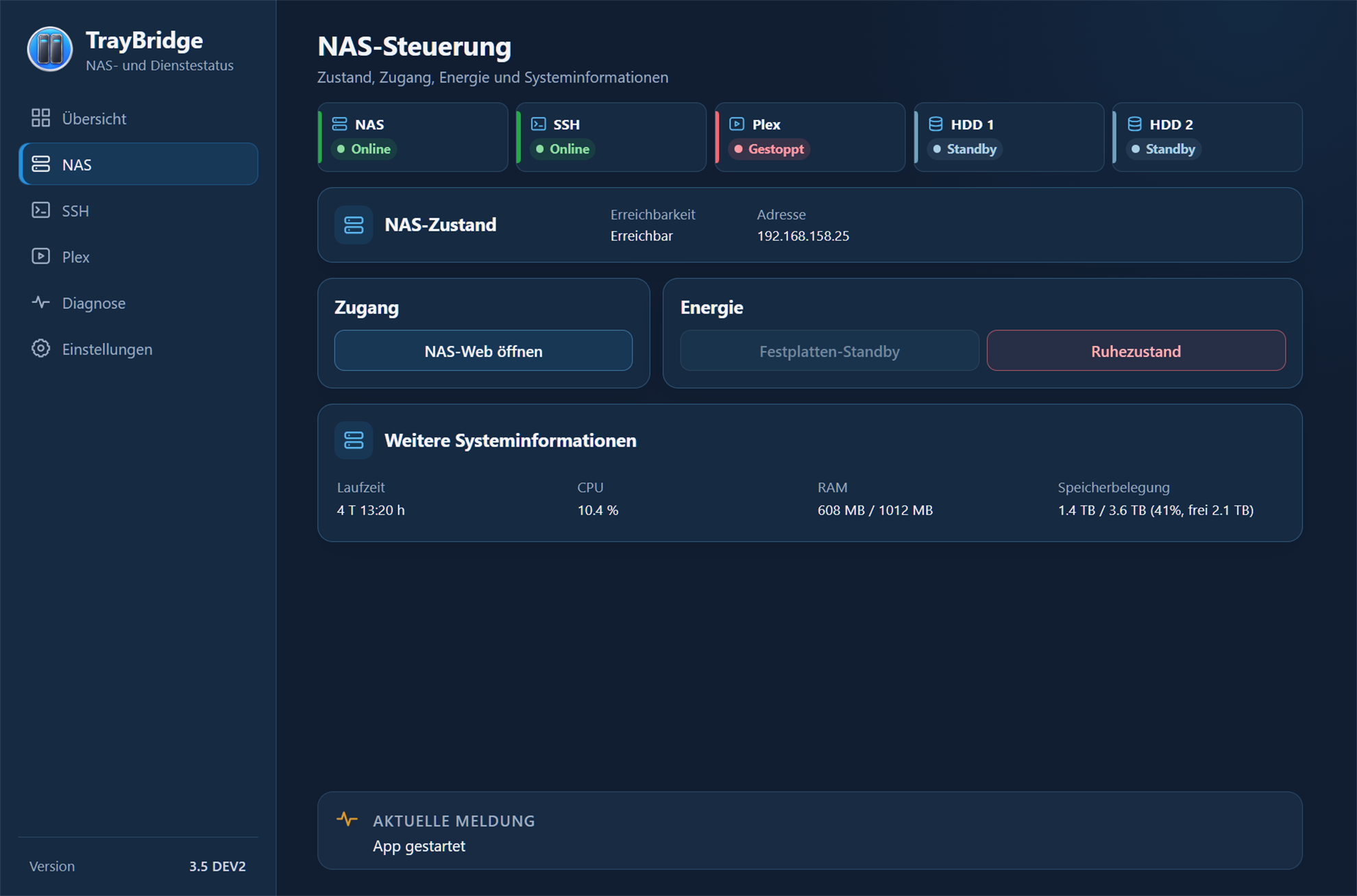Screen dimensions: 1357x896
Task: Click the HDD 1 Standby badge
Action: (964, 149)
